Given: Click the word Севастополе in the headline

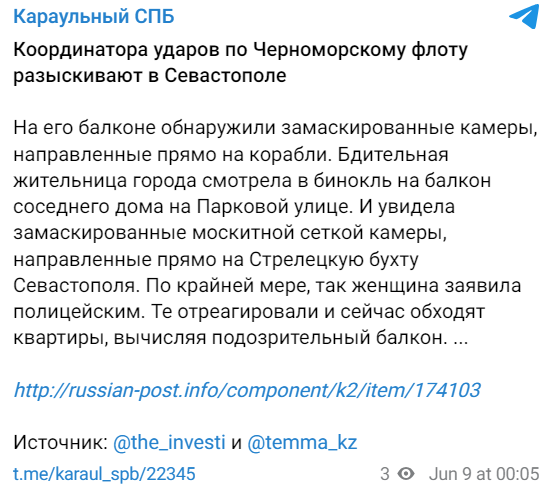Looking at the screenshot, I should 225,76.
